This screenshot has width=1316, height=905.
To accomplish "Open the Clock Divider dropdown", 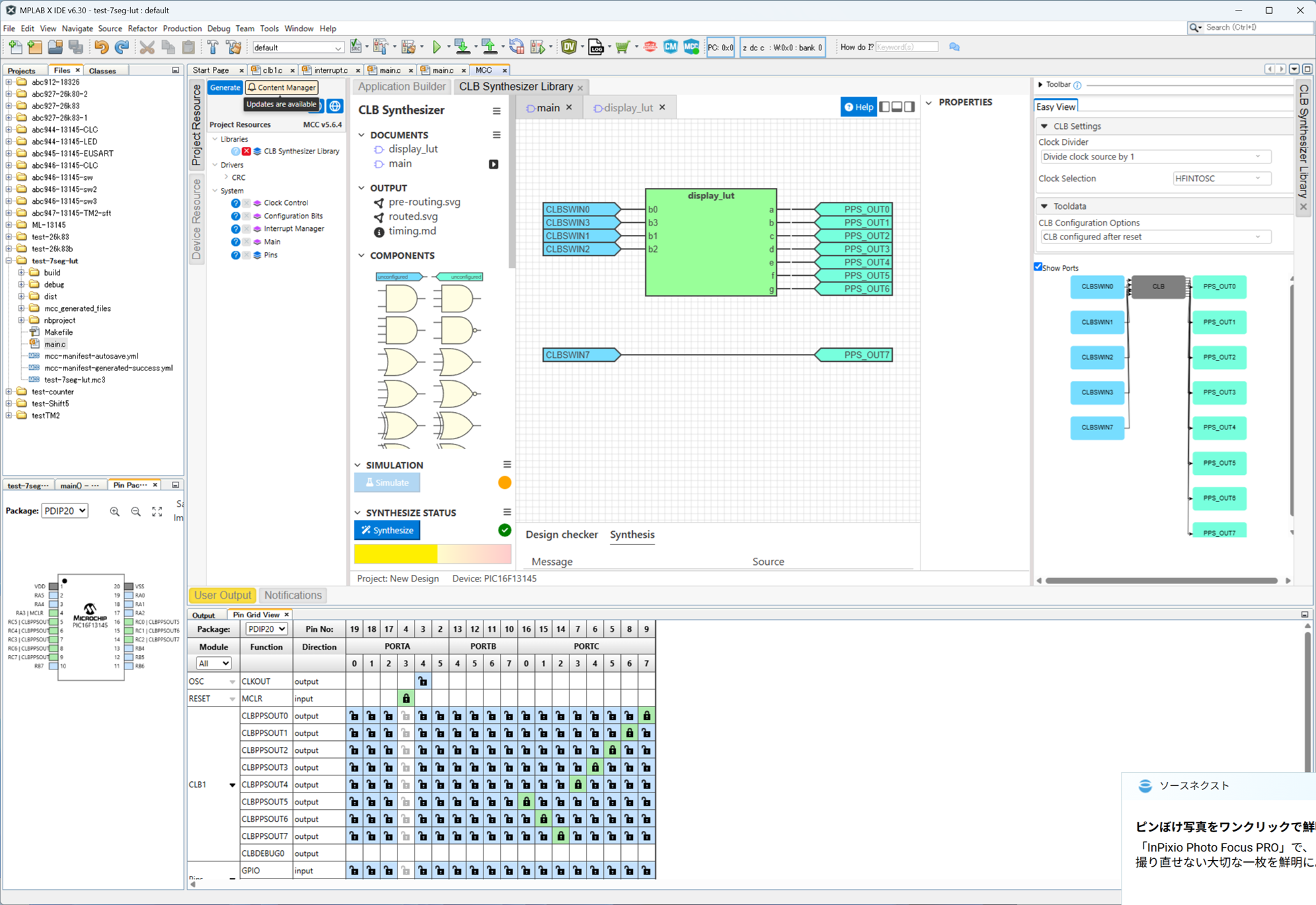I will tap(1155, 157).
